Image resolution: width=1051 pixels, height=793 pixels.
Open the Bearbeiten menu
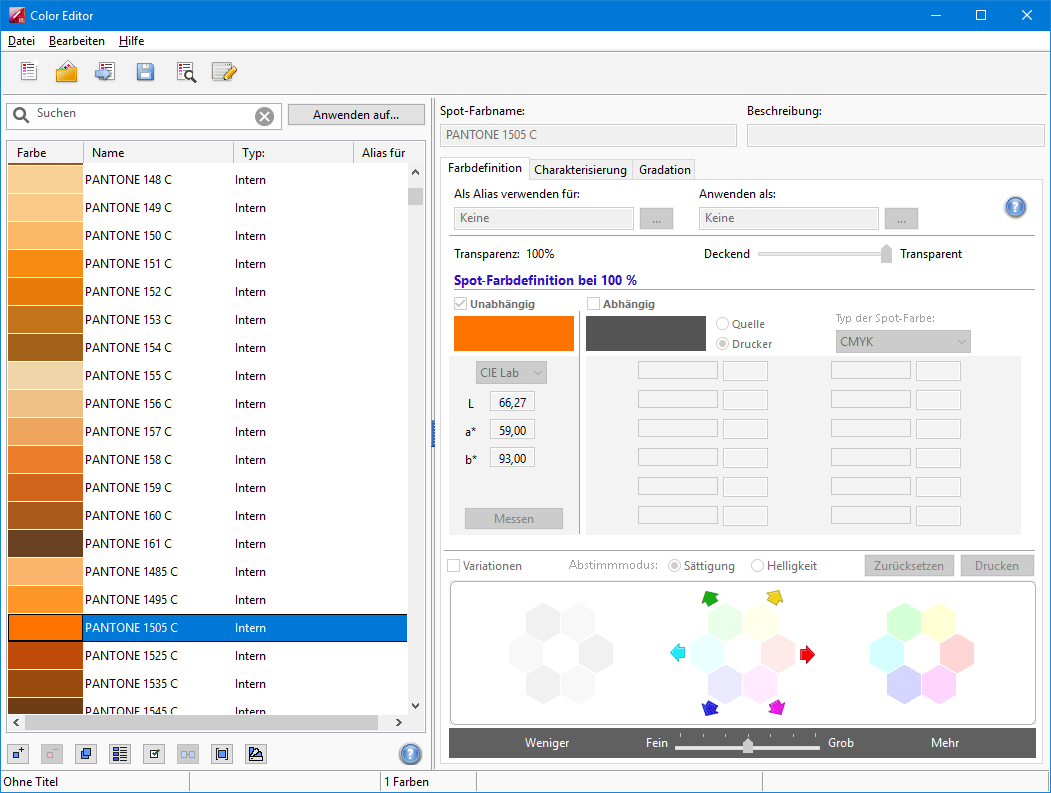(76, 41)
